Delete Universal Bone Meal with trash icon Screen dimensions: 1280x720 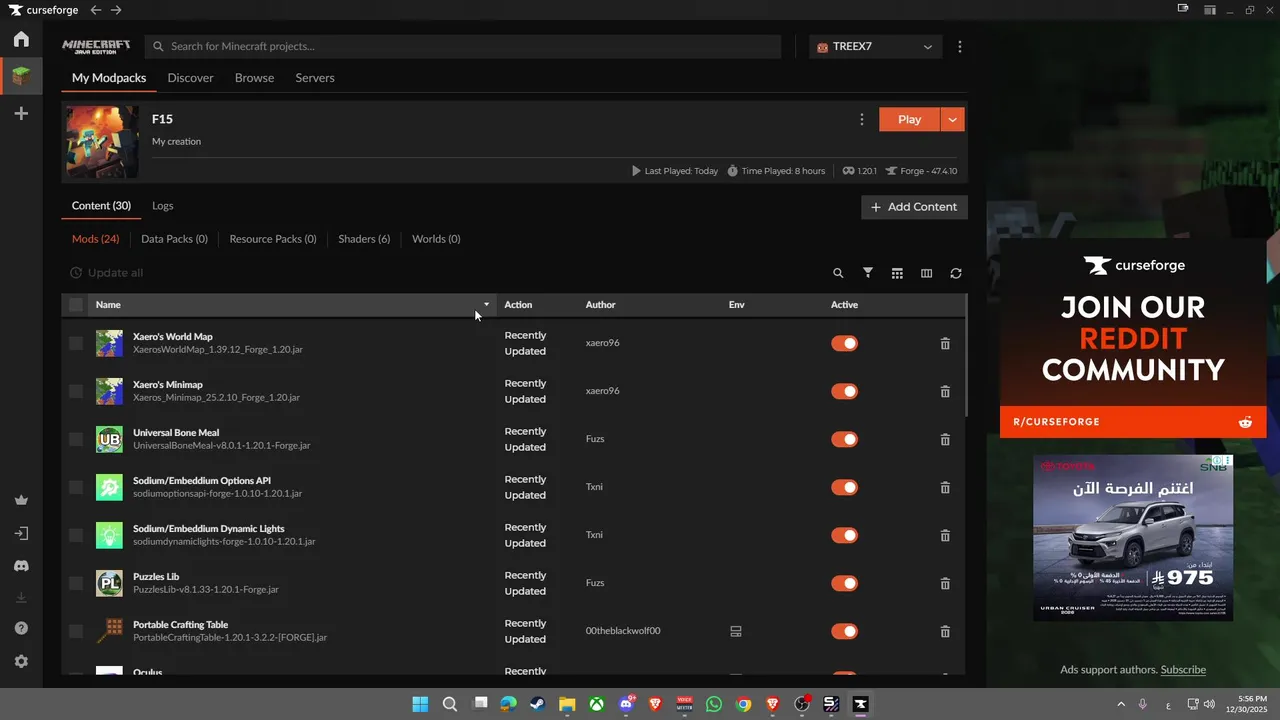pyautogui.click(x=945, y=439)
